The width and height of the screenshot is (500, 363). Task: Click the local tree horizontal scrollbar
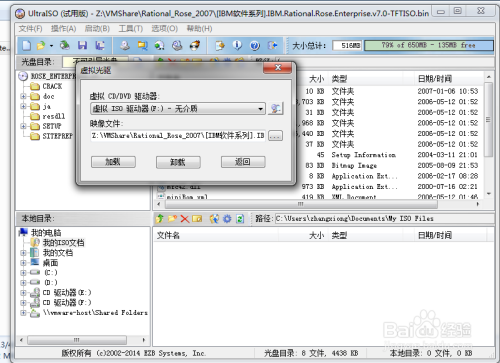point(82,340)
